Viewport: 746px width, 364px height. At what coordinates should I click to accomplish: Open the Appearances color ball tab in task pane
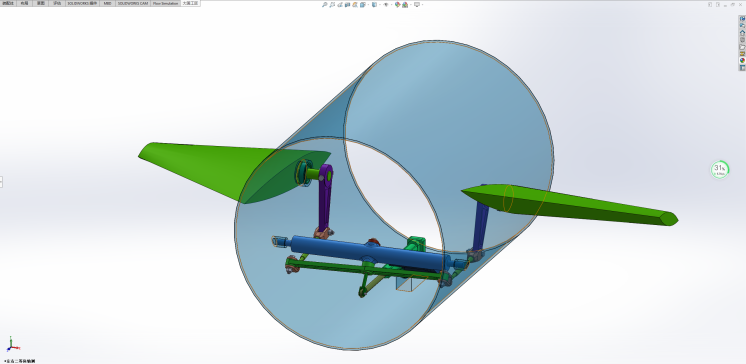tap(742, 60)
